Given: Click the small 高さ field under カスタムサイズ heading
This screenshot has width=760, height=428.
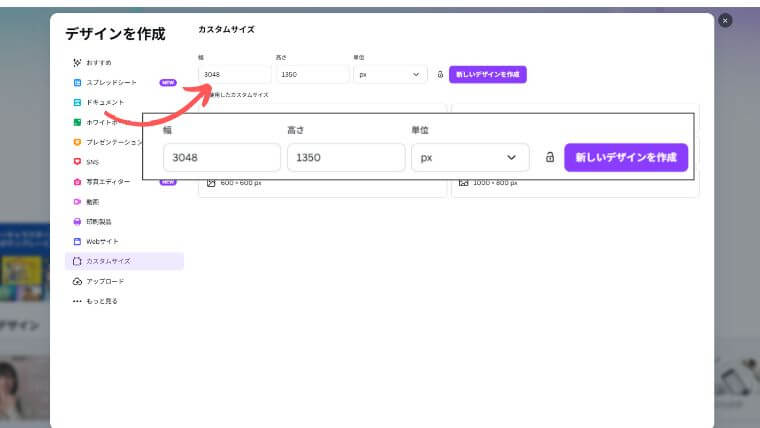Looking at the screenshot, I should tap(313, 75).
